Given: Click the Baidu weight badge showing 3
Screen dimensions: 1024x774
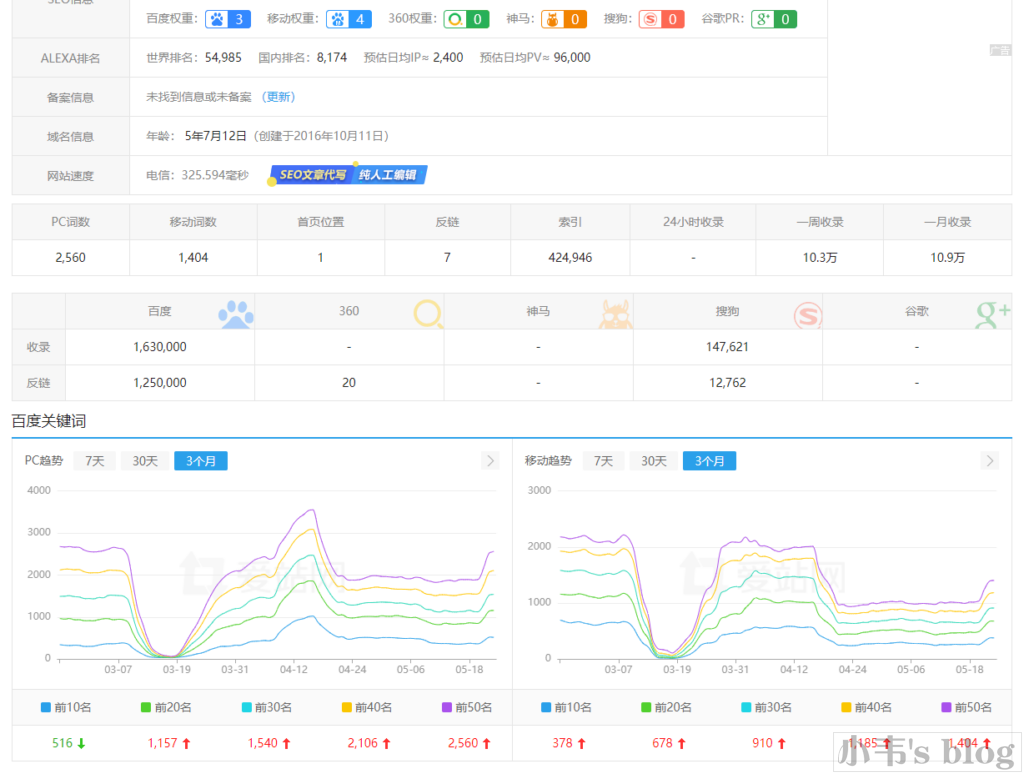Looking at the screenshot, I should (x=228, y=19).
